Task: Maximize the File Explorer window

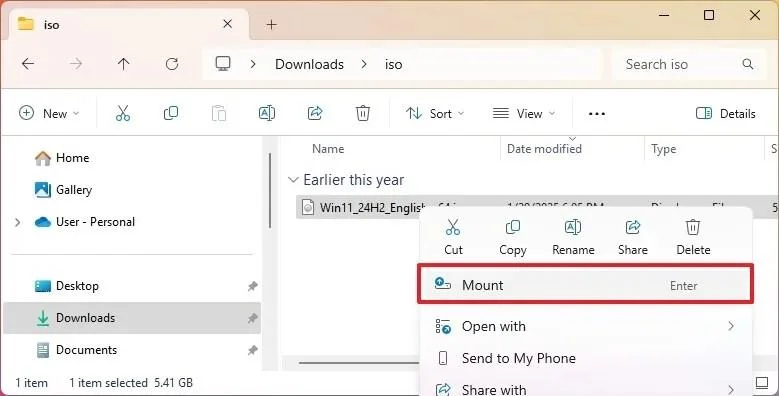Action: tap(709, 15)
